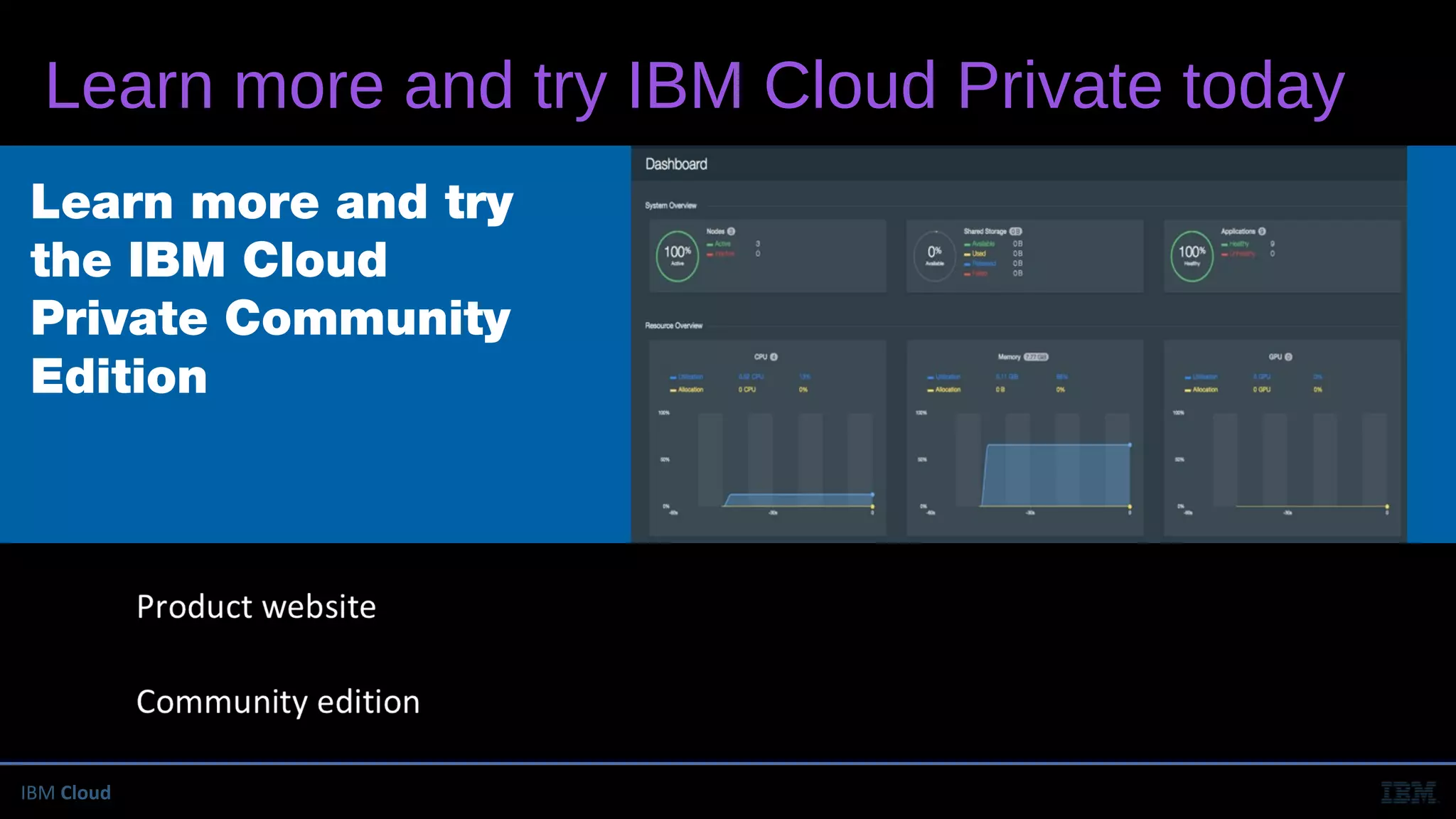
Task: Click the blue endpoint on CPU utilization line
Action: (872, 494)
